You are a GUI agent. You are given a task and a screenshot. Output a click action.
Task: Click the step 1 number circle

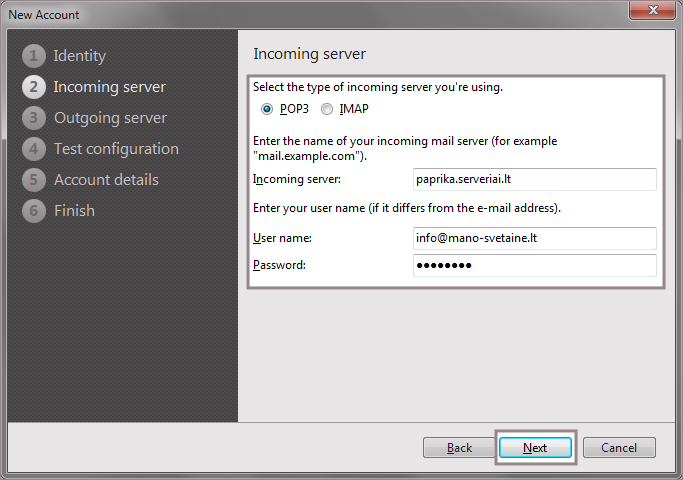coord(34,56)
